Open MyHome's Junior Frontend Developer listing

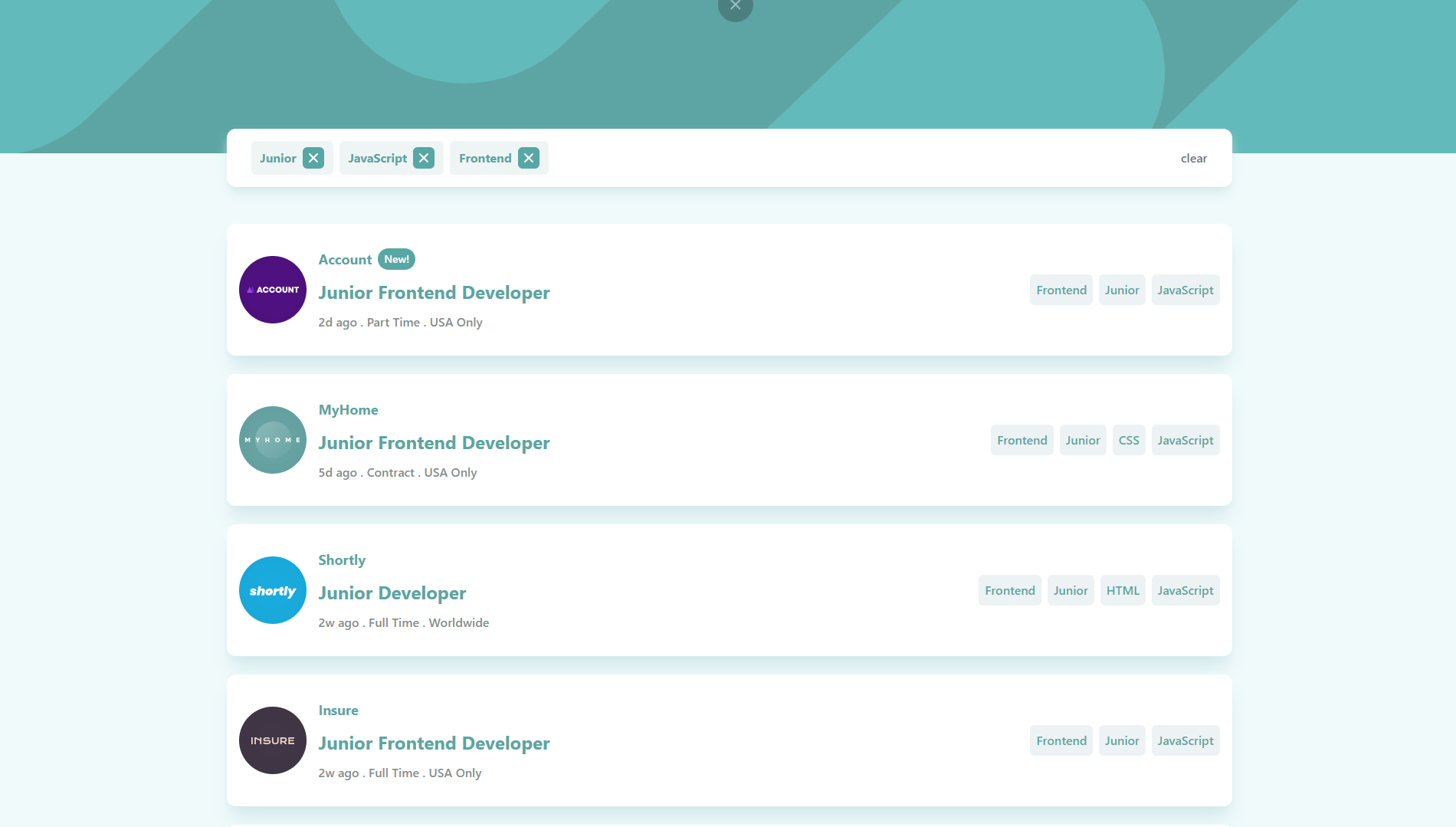coord(434,443)
